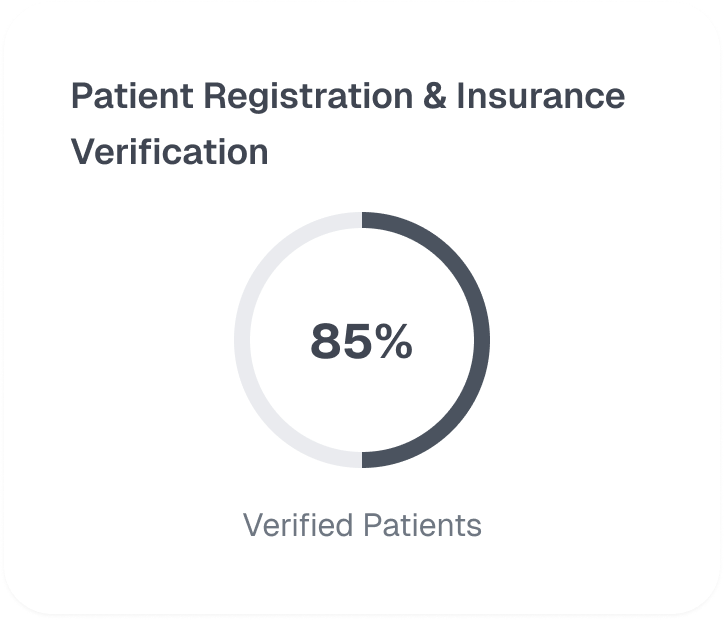This screenshot has height=620, width=724.
Task: Click the word "Patient" starting the title
Action: [x=131, y=97]
